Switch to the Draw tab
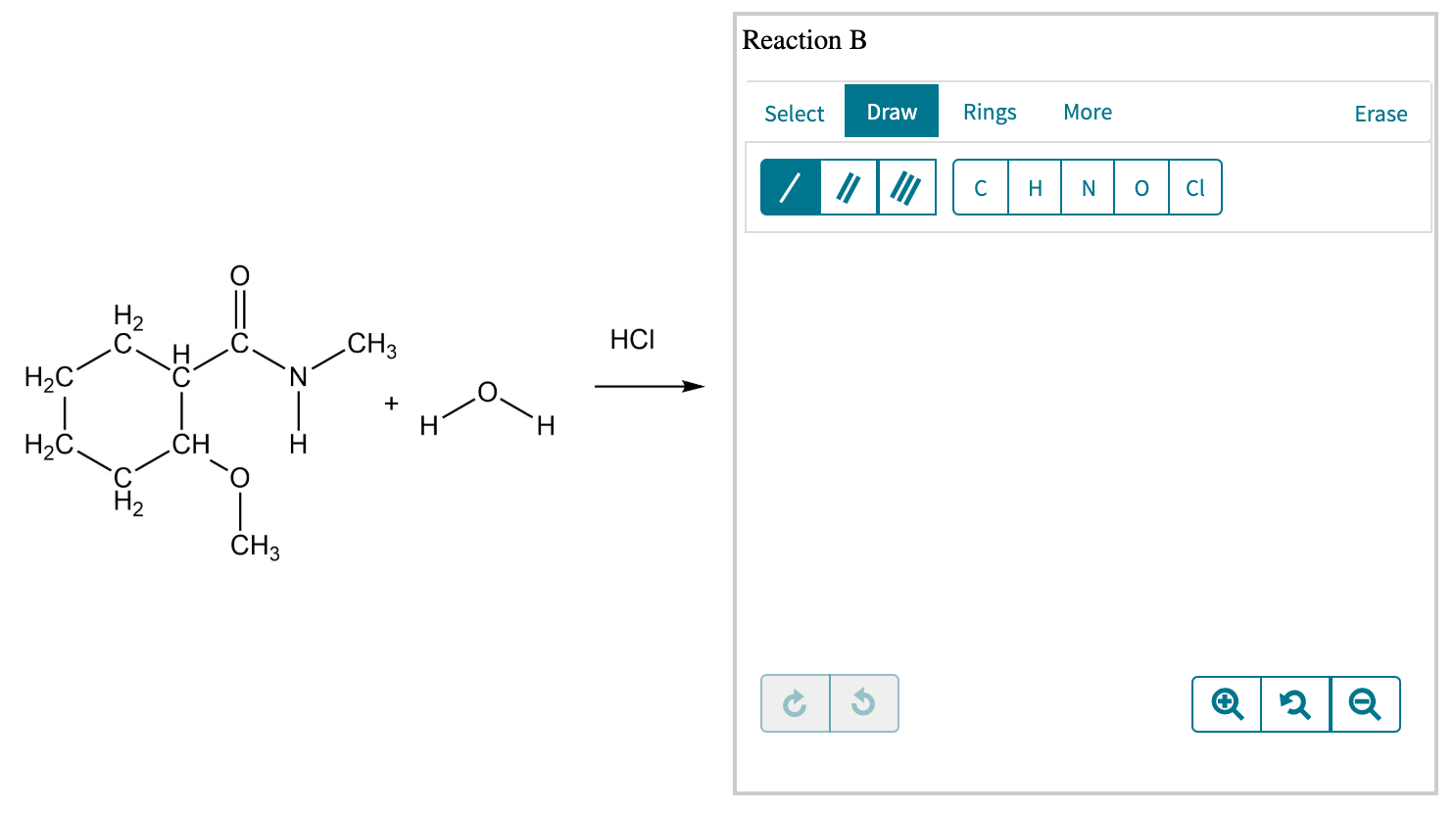The width and height of the screenshot is (1456, 813). coord(891,112)
